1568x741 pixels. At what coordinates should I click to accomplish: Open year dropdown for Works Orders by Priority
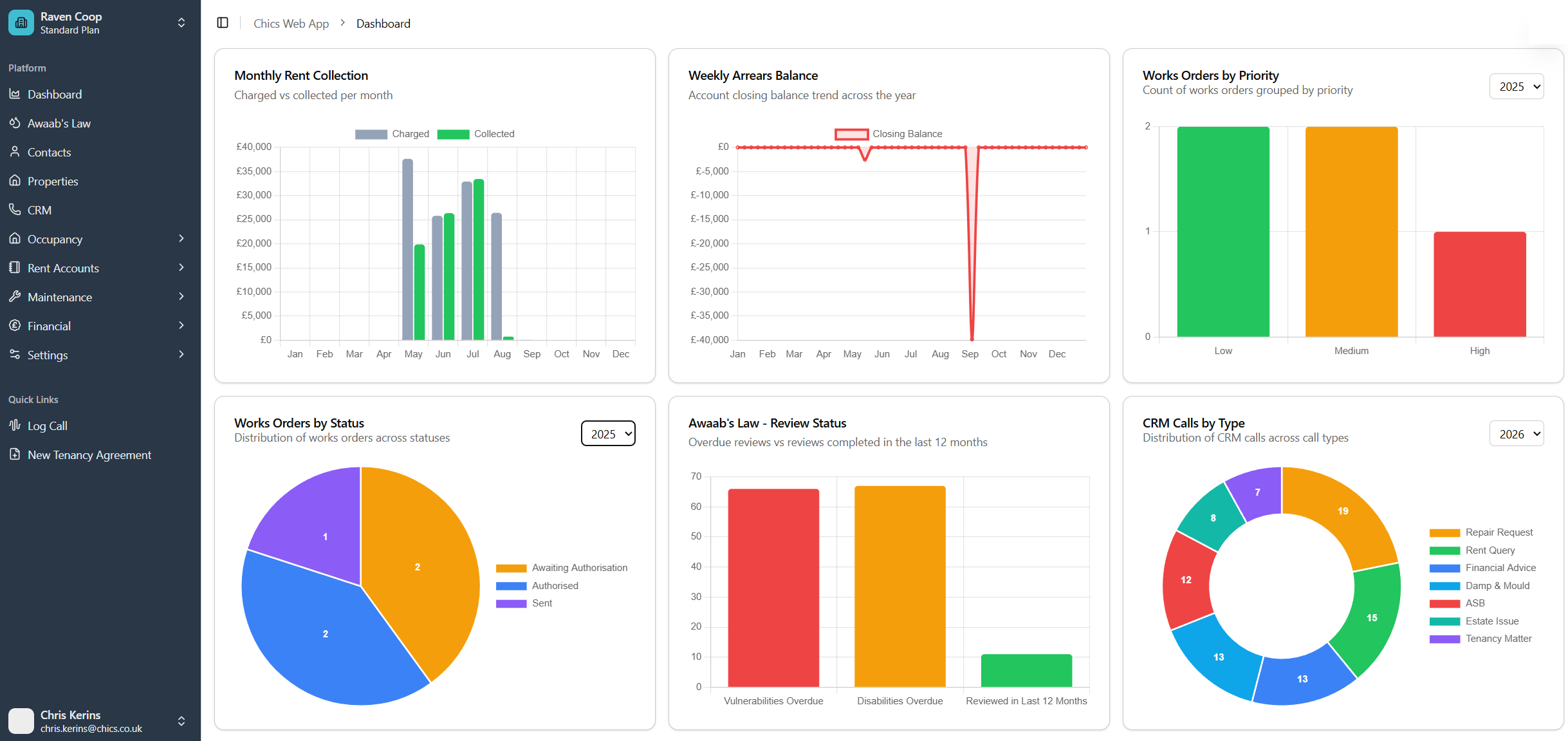[x=1516, y=86]
